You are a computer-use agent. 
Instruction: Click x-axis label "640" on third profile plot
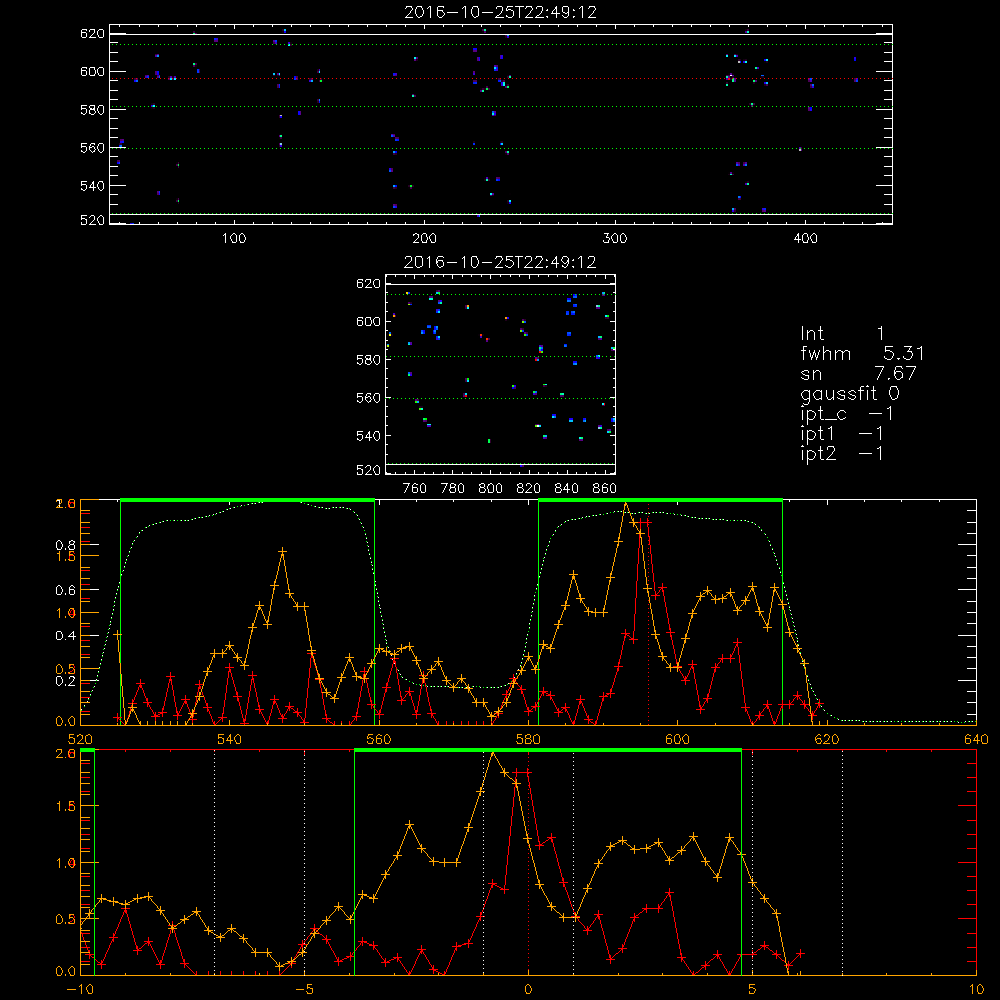tap(976, 739)
